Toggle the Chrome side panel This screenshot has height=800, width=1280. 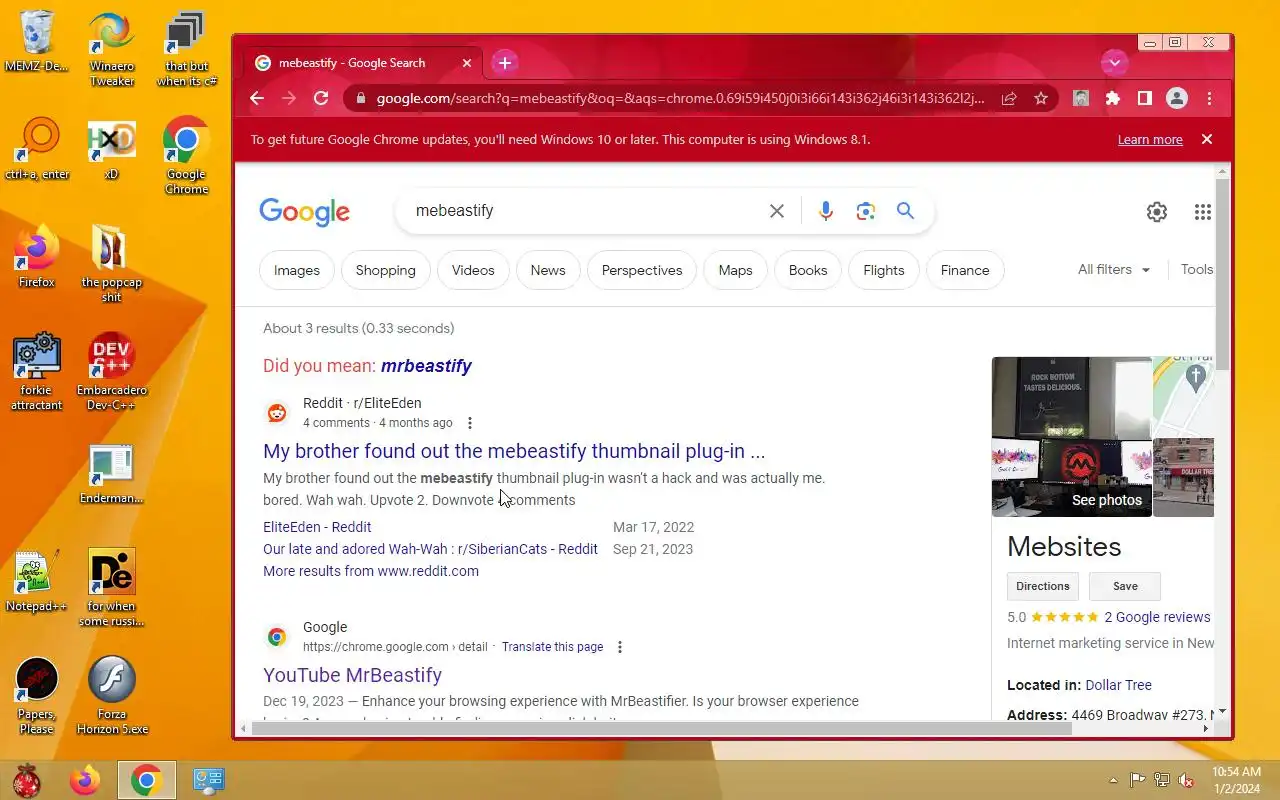click(1145, 98)
